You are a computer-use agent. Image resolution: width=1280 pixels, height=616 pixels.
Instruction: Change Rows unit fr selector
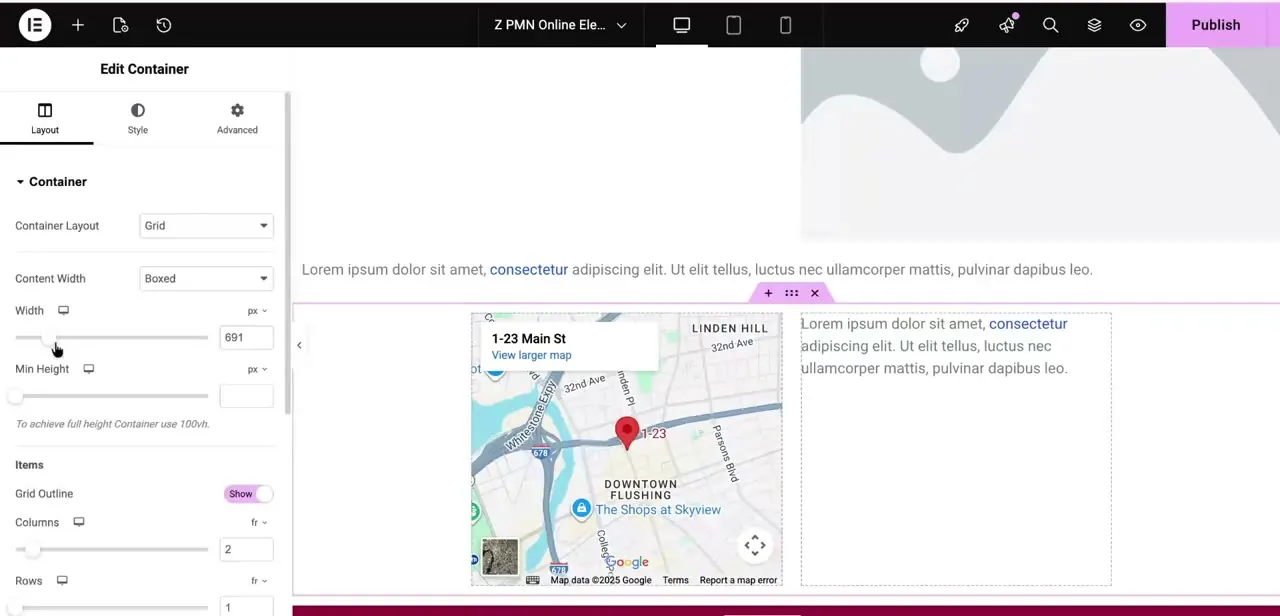[259, 581]
